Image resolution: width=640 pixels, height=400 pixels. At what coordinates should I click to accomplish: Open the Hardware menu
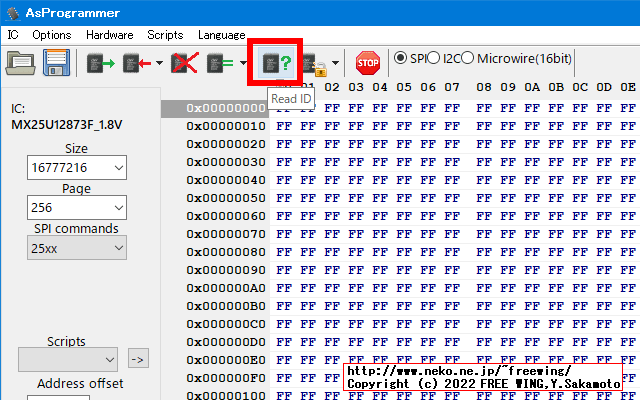pos(109,35)
